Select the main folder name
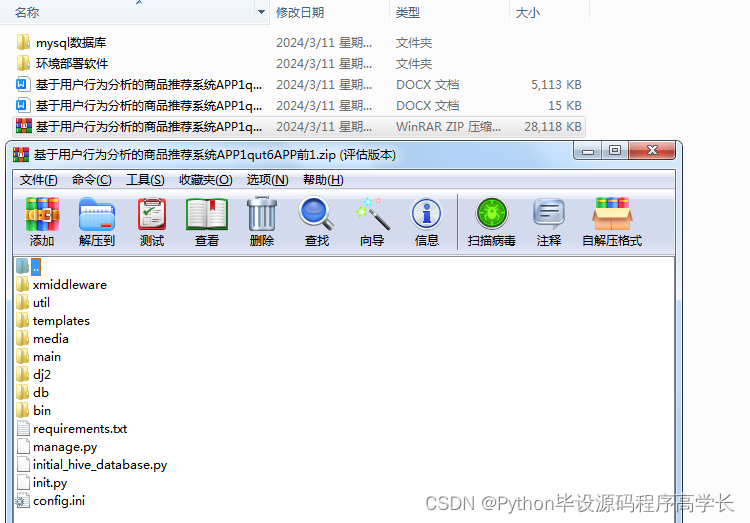 47,357
